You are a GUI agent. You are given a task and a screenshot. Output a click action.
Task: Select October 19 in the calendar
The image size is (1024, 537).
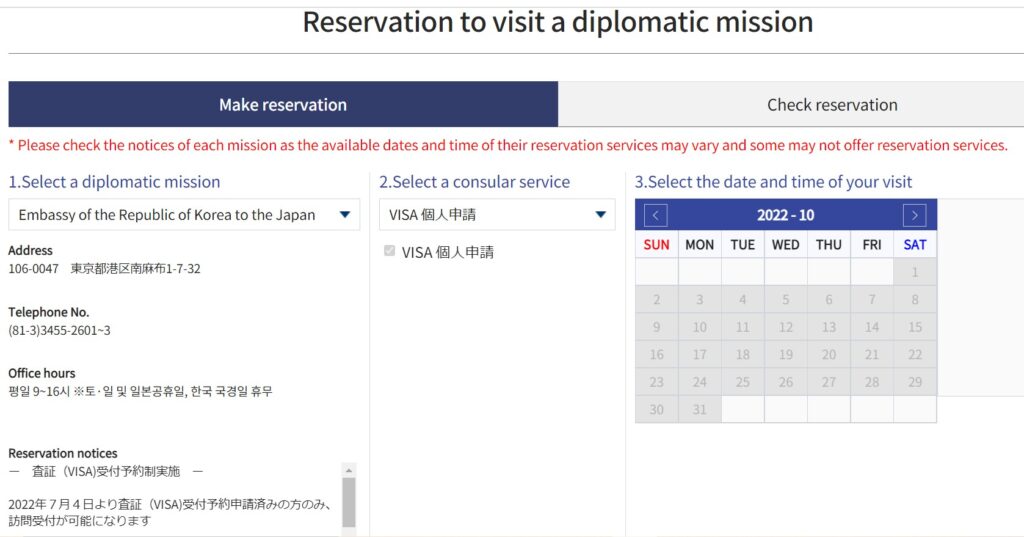click(x=786, y=354)
